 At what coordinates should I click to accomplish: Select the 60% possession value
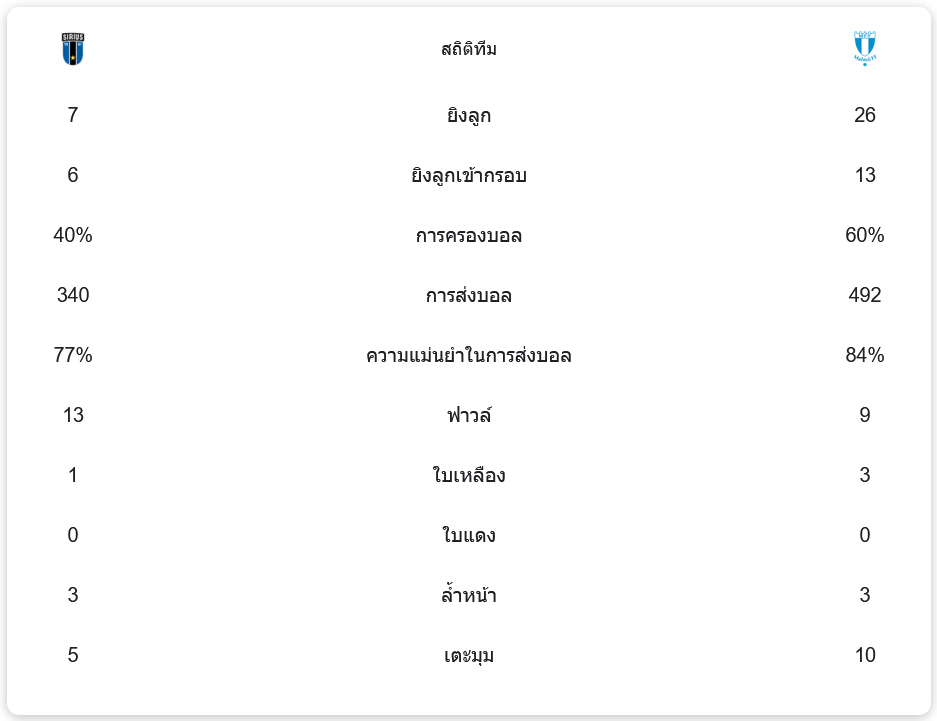[x=865, y=235]
